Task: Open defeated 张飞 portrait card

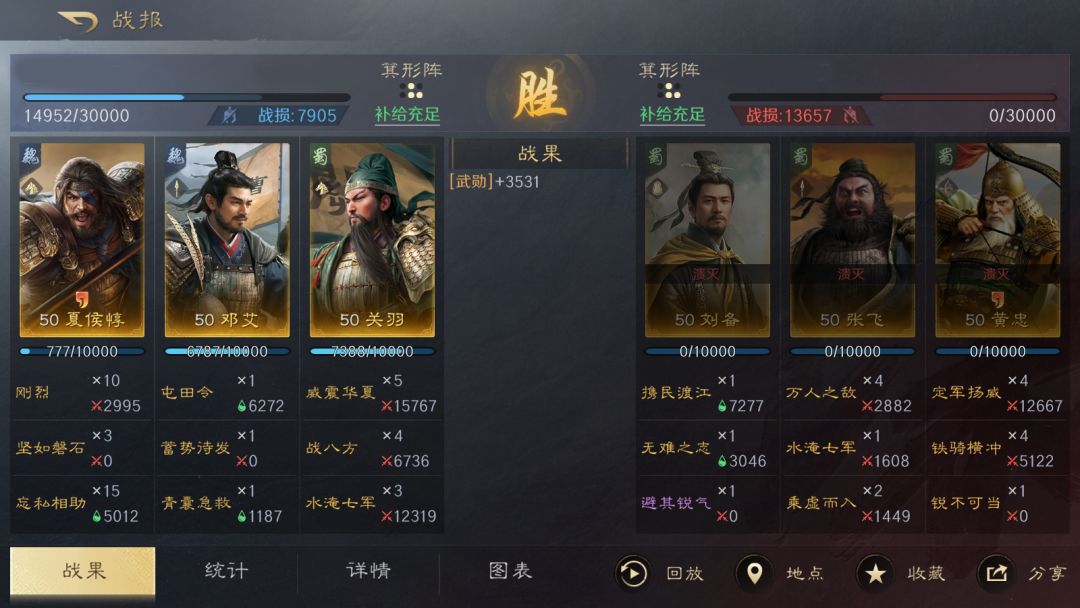Action: [x=852, y=240]
